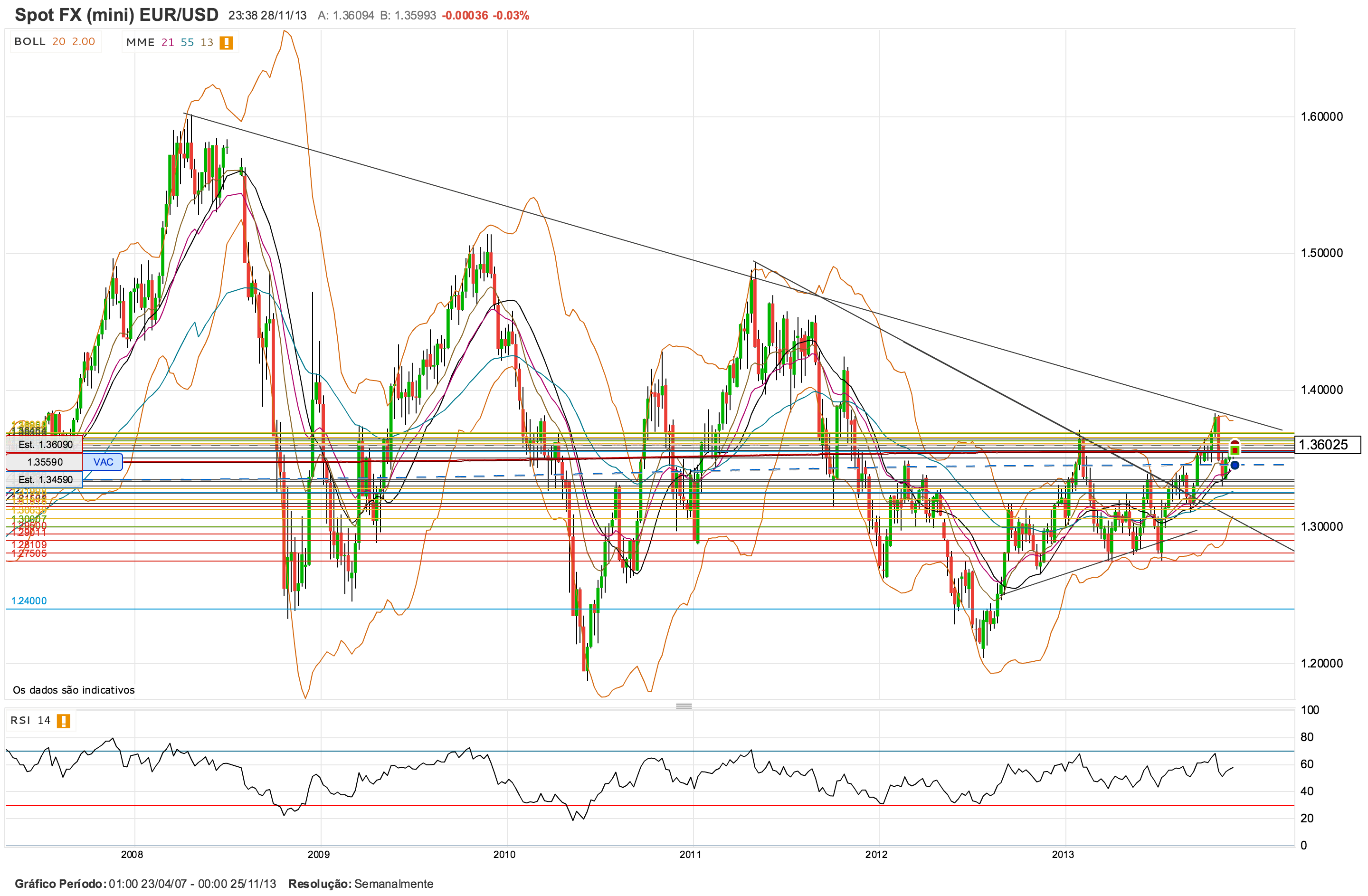Image resolution: width=1368 pixels, height=896 pixels.
Task: Click the blue circle marker on dashed line
Action: (x=1234, y=465)
